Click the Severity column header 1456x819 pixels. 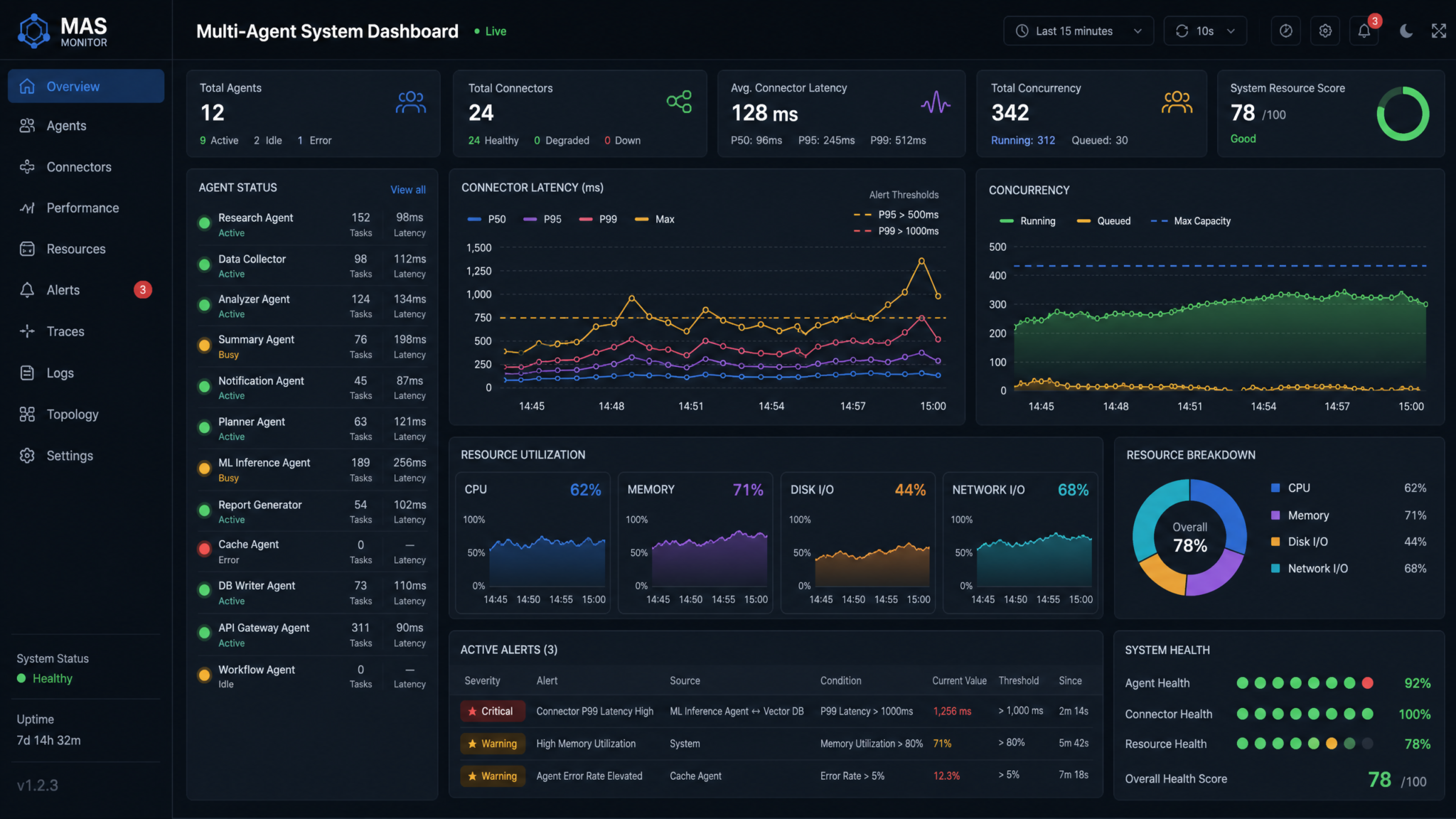(x=482, y=680)
